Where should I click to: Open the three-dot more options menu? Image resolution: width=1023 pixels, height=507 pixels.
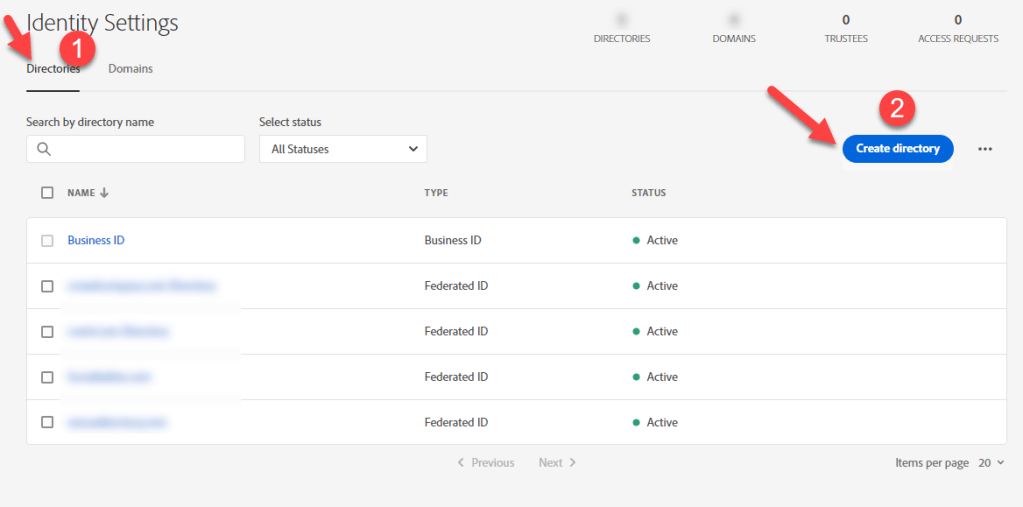coord(985,149)
